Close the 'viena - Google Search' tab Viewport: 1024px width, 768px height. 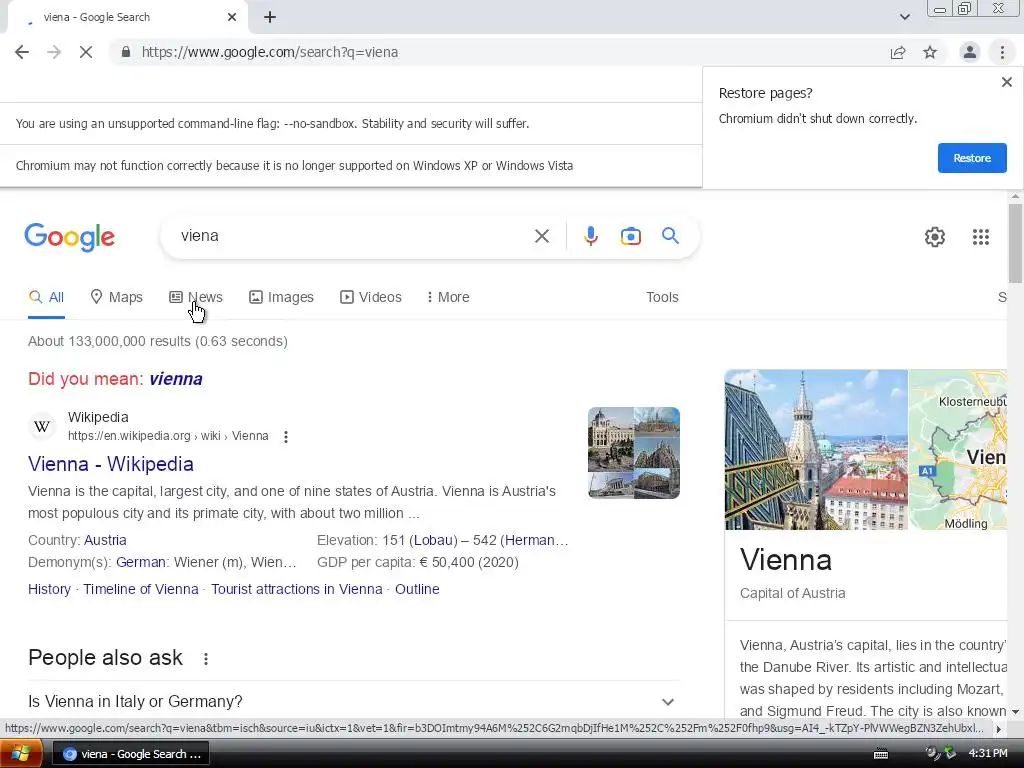(232, 17)
